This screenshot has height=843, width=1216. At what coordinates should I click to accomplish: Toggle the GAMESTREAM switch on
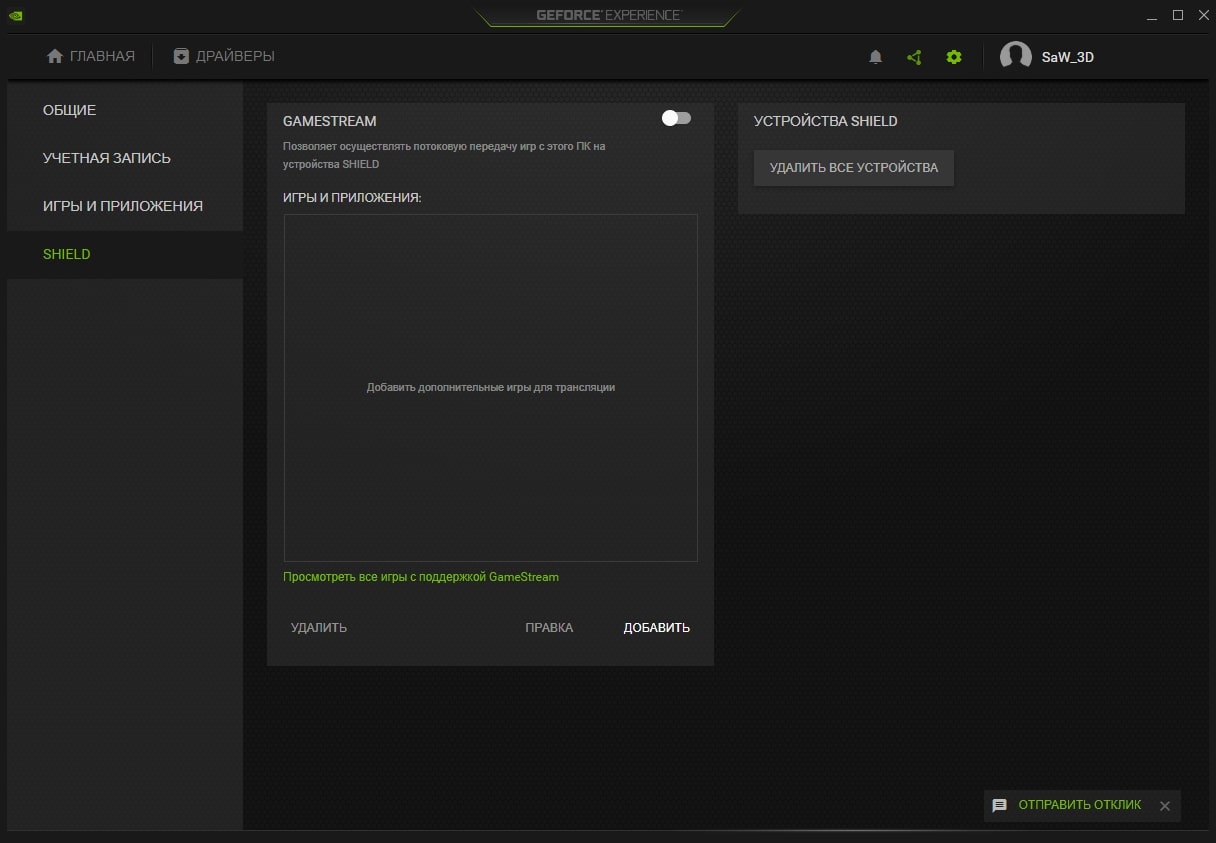(676, 118)
